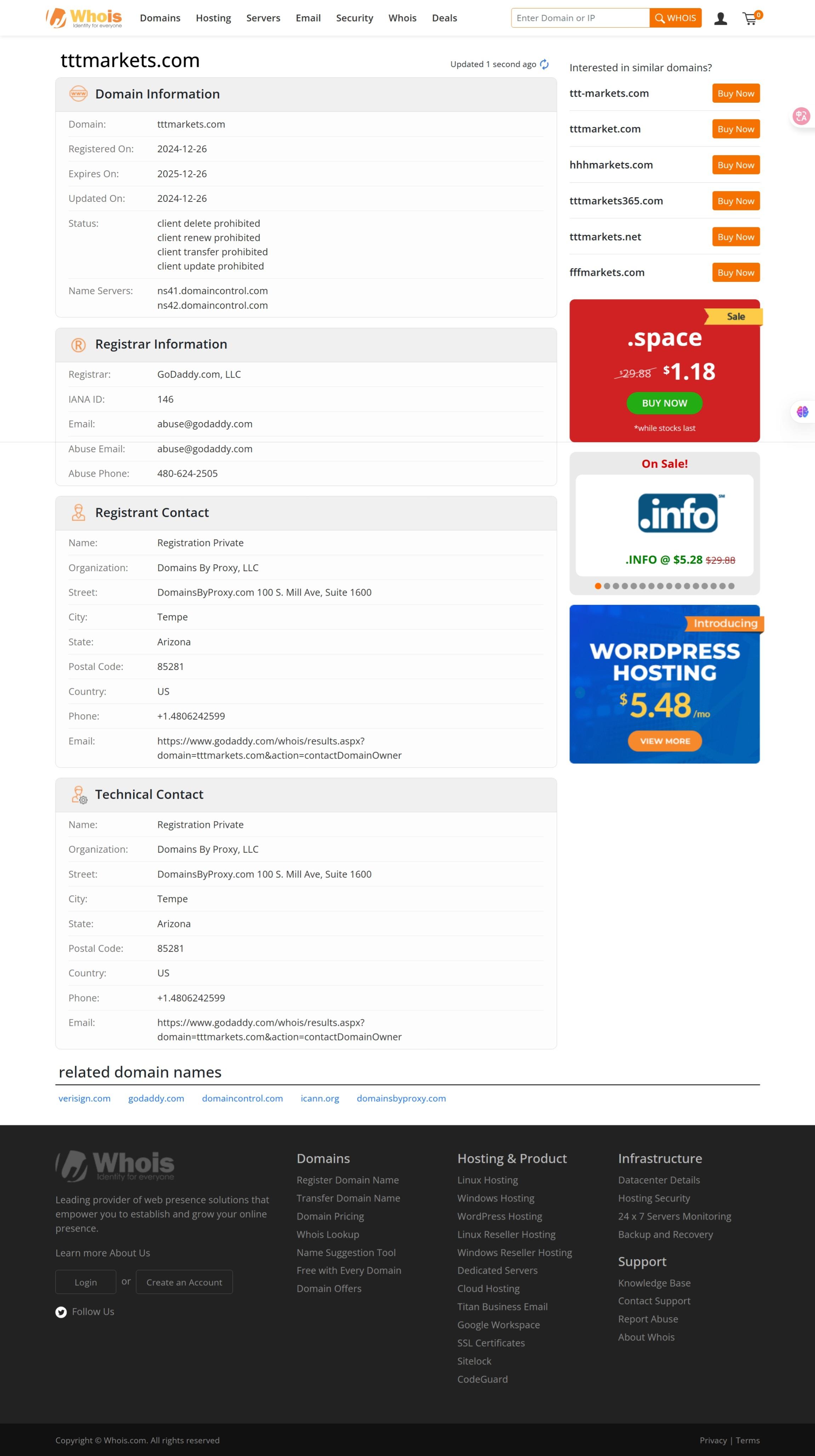Open Report Abuse footer link
815x1456 pixels.
pos(648,1319)
